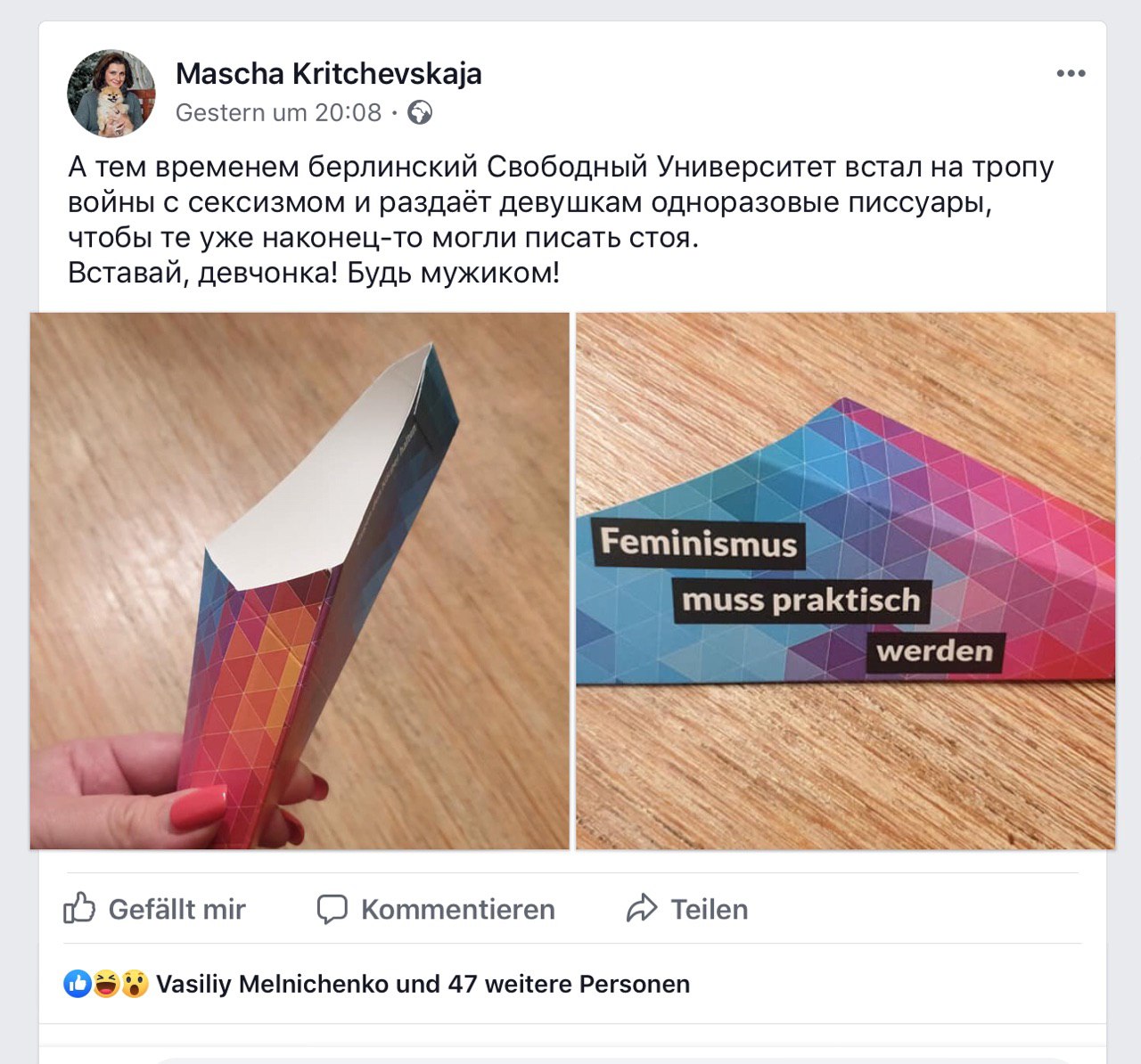Click the thumbs-up Gefällt mir icon

[79, 908]
